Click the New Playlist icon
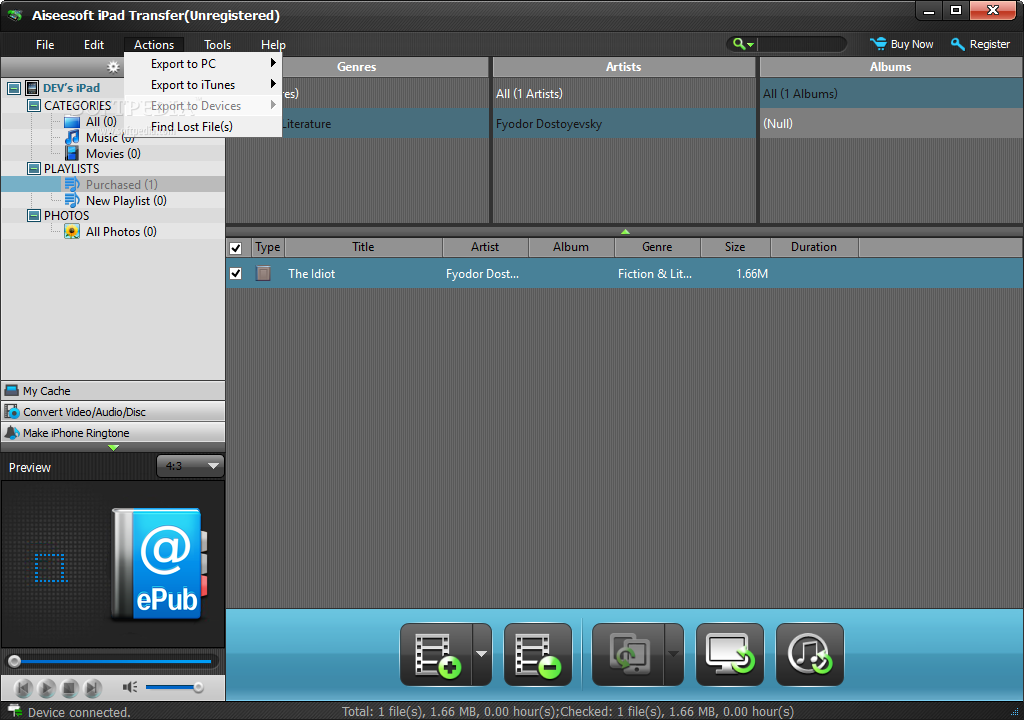 point(72,201)
